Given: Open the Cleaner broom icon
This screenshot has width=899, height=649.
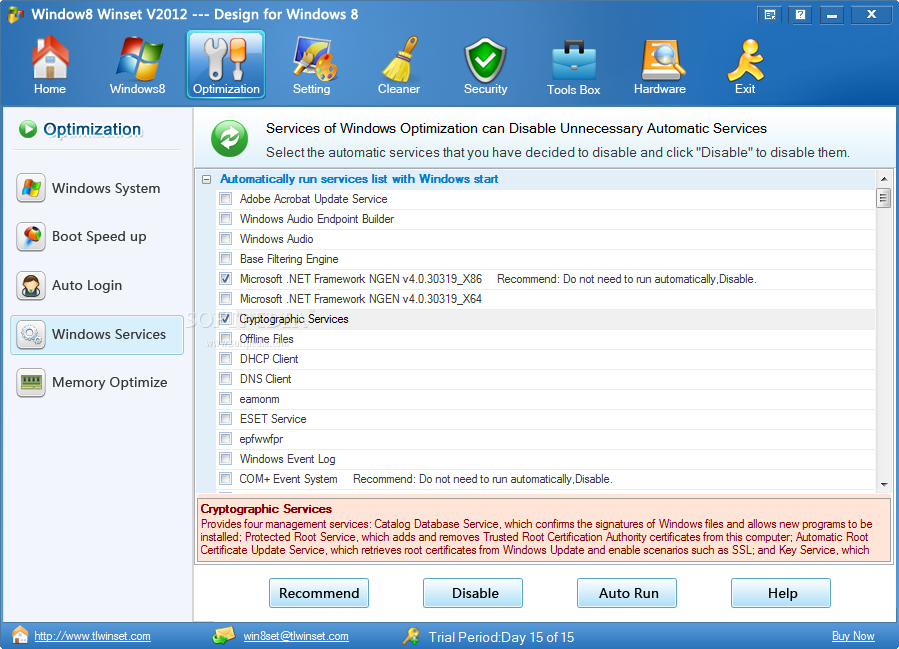Looking at the screenshot, I should coord(400,58).
